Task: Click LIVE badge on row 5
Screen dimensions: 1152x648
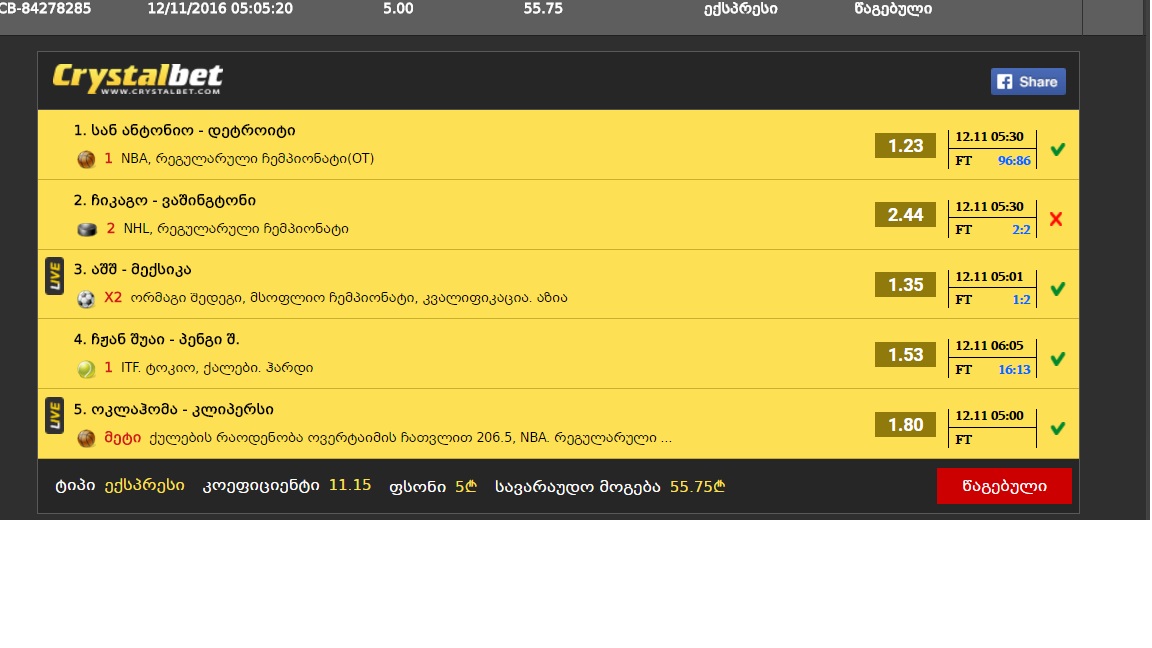Action: pyautogui.click(x=54, y=416)
